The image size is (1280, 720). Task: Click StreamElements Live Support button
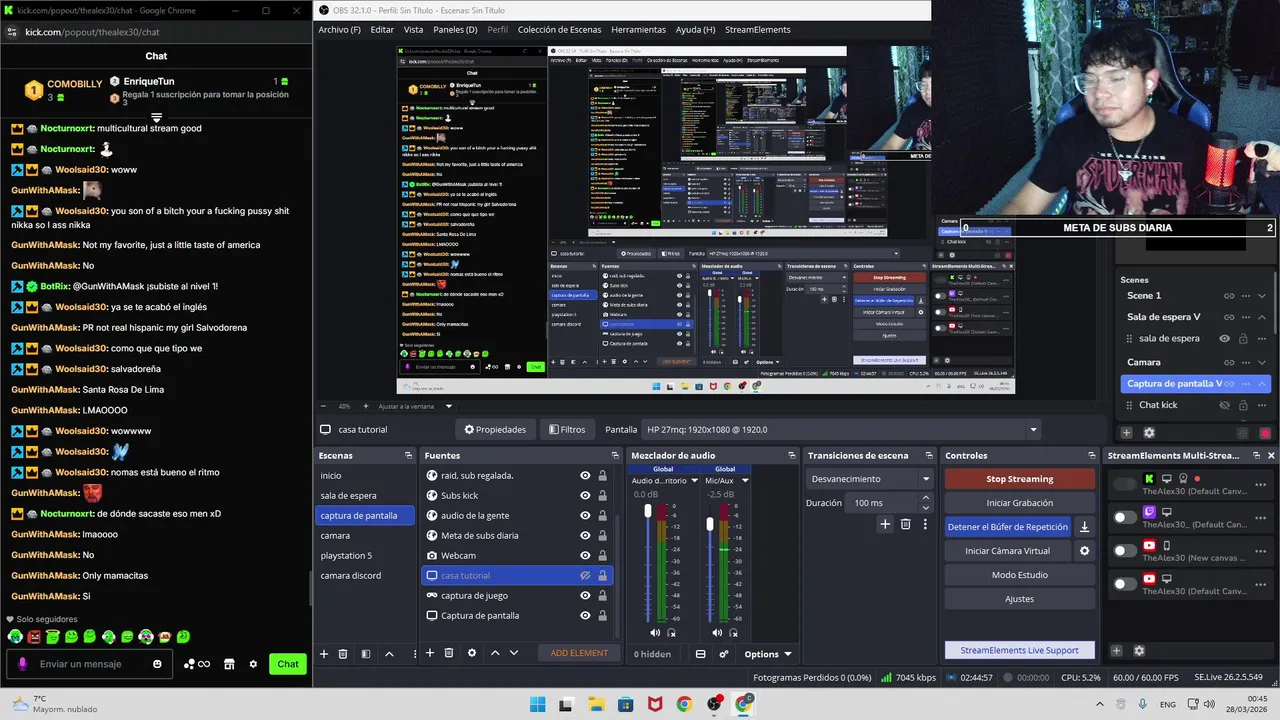(1019, 650)
